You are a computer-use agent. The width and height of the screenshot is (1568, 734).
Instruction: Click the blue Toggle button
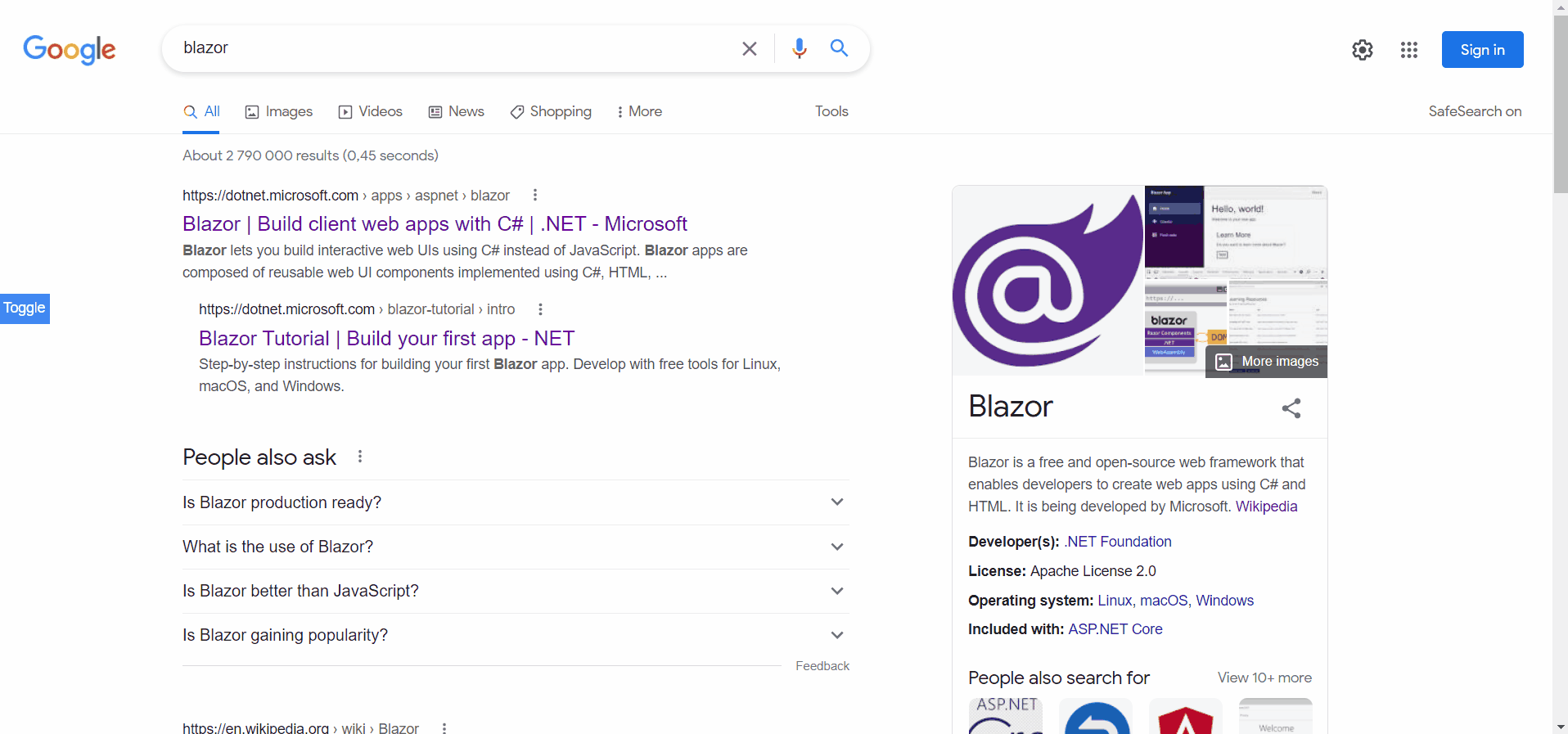tap(25, 308)
